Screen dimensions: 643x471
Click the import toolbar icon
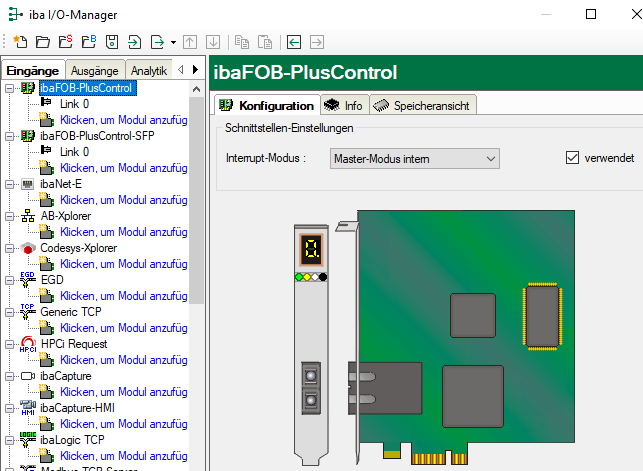[x=134, y=42]
